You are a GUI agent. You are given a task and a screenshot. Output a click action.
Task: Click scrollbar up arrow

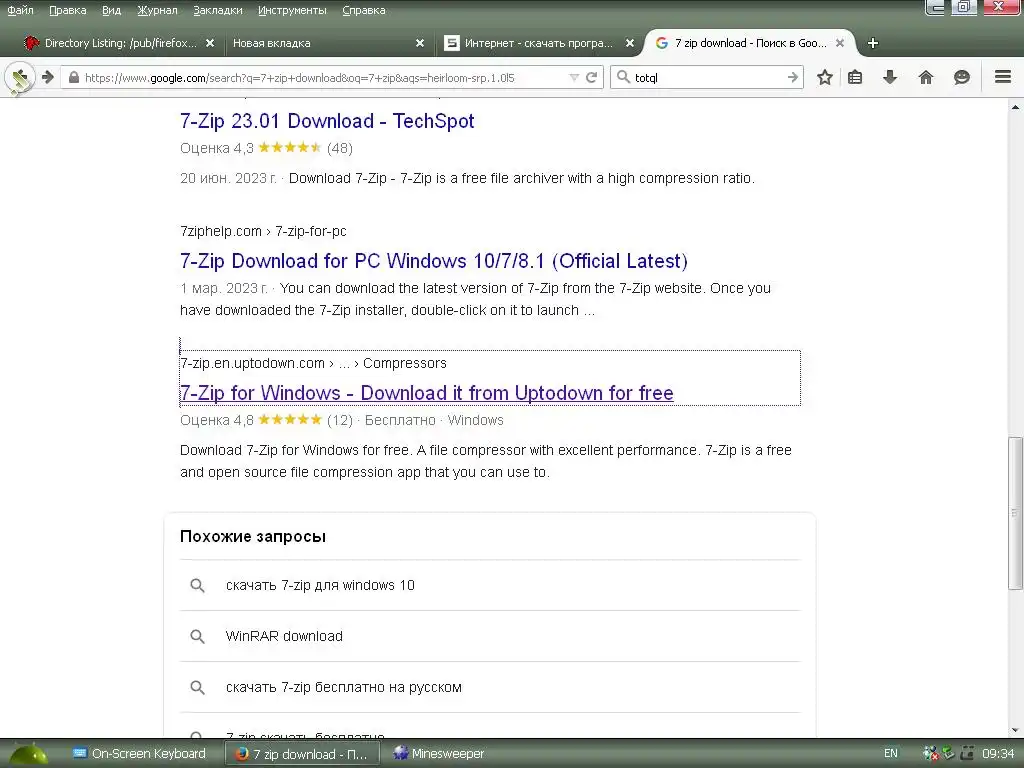point(1015,106)
